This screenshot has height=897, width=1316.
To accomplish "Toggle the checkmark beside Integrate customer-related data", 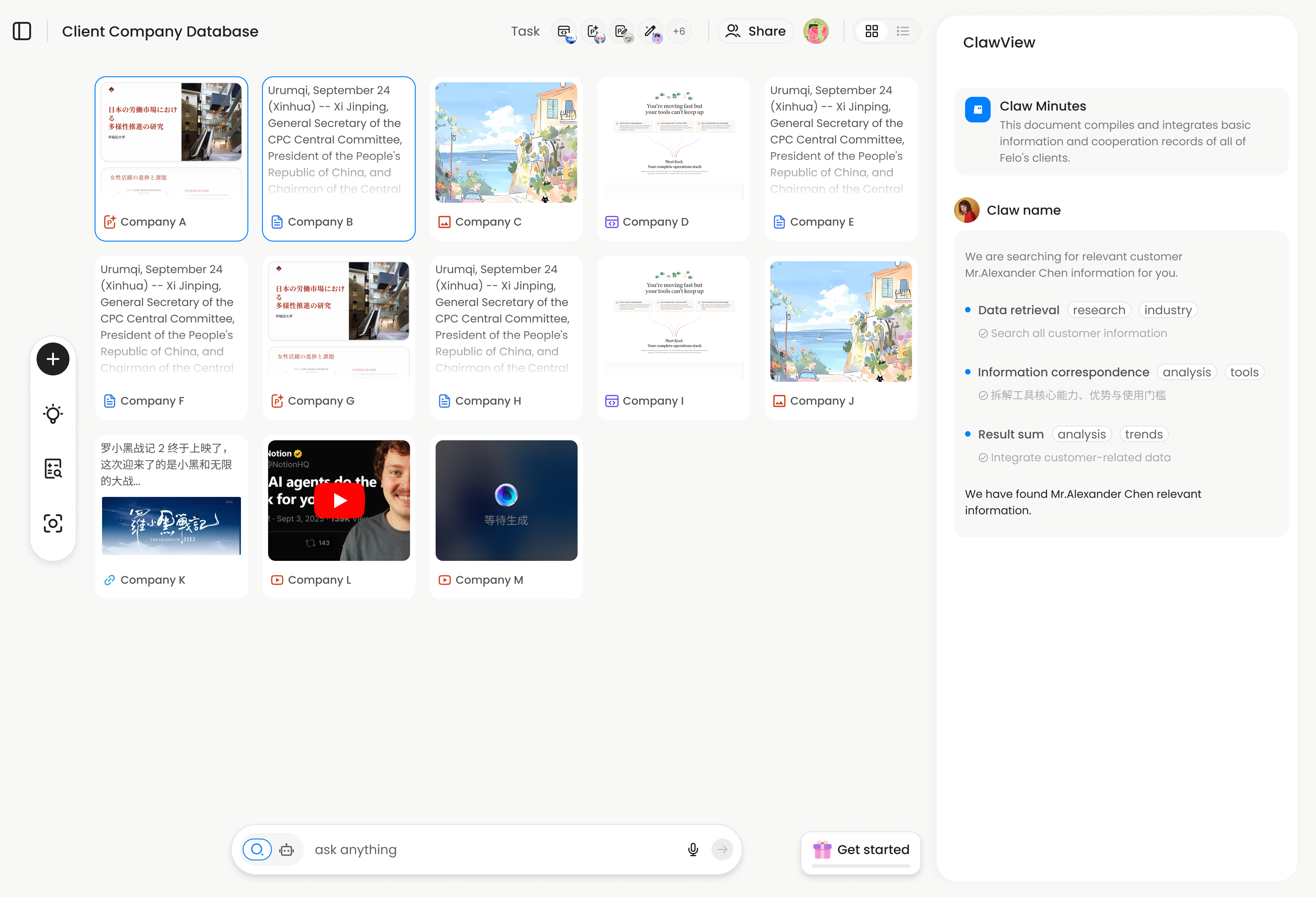I will 982,457.
